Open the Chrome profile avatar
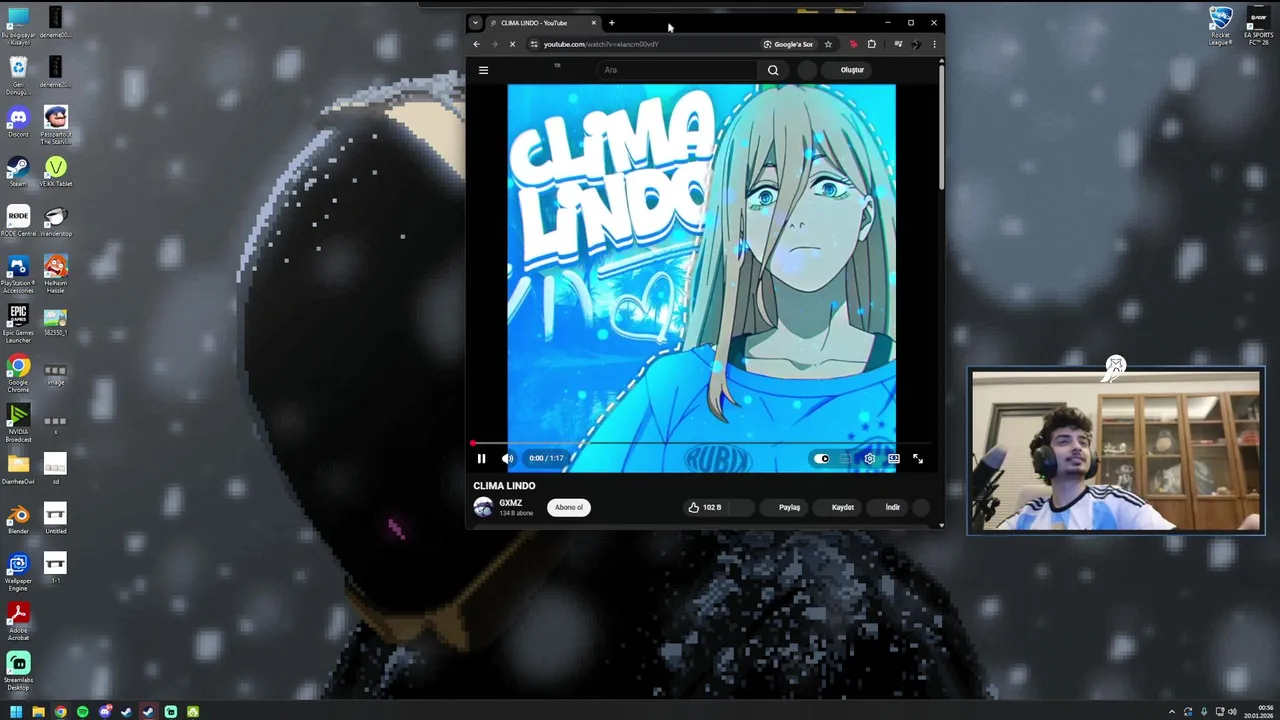The height and width of the screenshot is (720, 1280). (916, 44)
